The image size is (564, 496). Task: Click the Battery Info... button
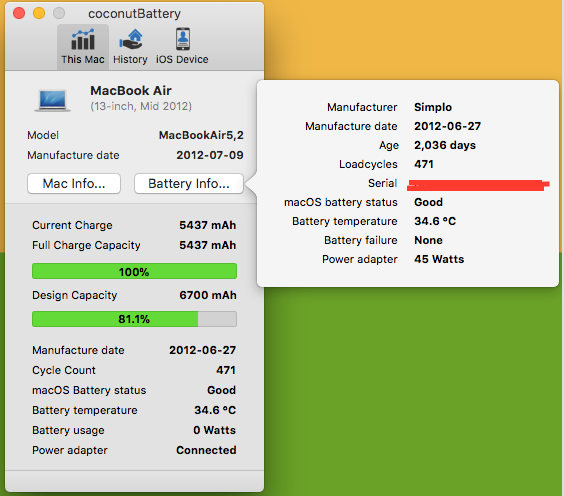(189, 183)
